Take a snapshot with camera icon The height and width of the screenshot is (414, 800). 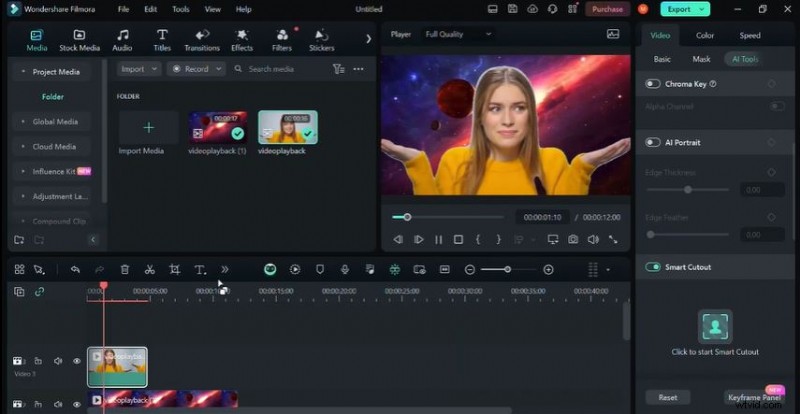[573, 239]
